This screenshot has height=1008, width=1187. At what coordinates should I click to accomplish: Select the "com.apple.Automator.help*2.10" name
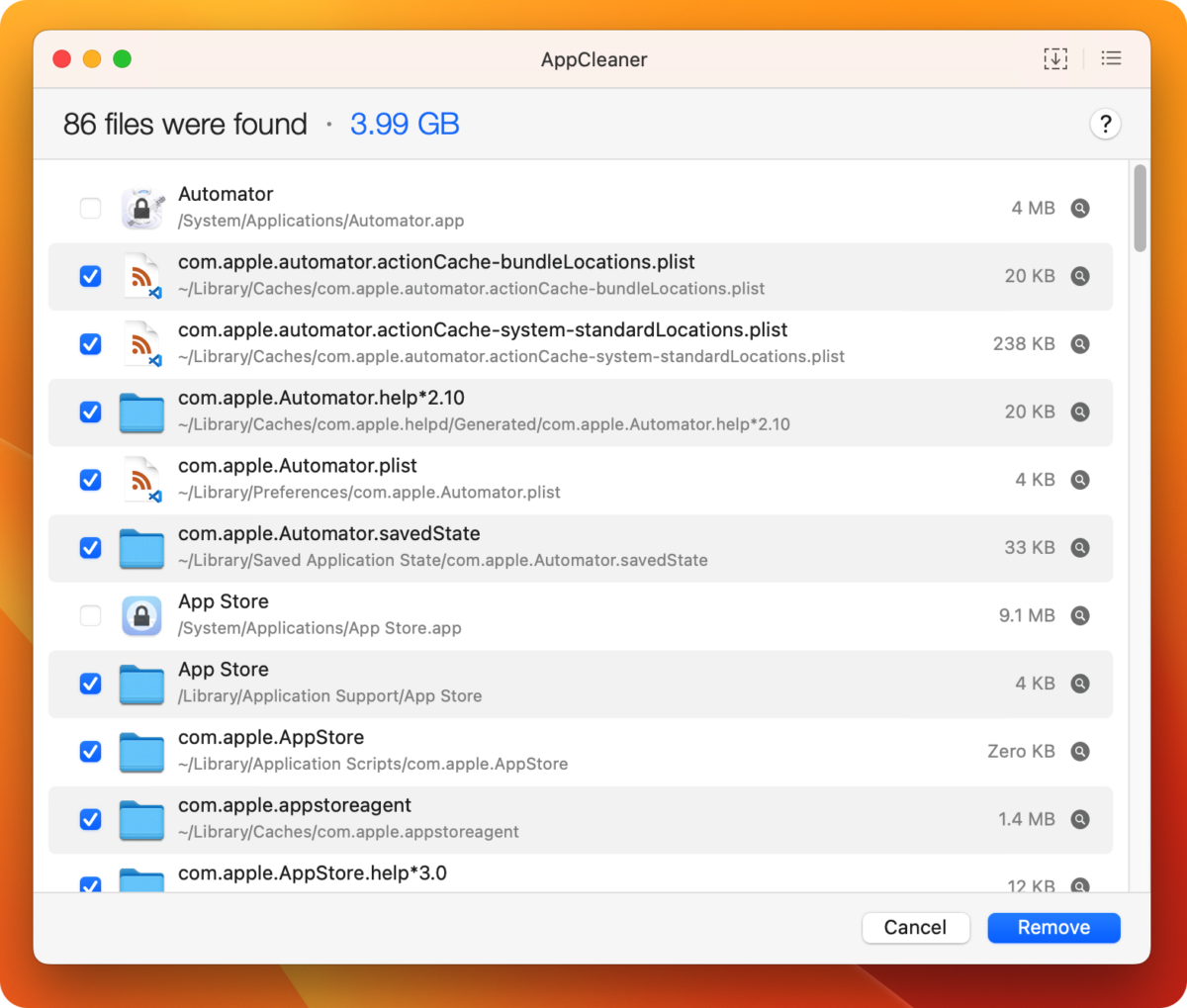pyautogui.click(x=321, y=398)
